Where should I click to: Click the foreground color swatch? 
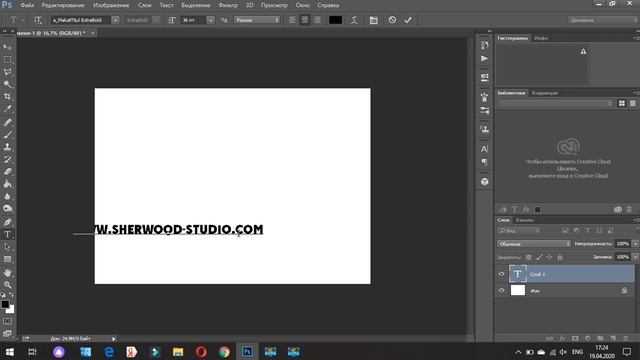tap(5, 304)
